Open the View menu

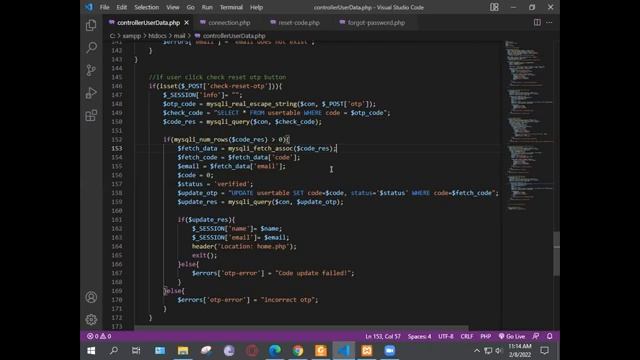tap(173, 7)
